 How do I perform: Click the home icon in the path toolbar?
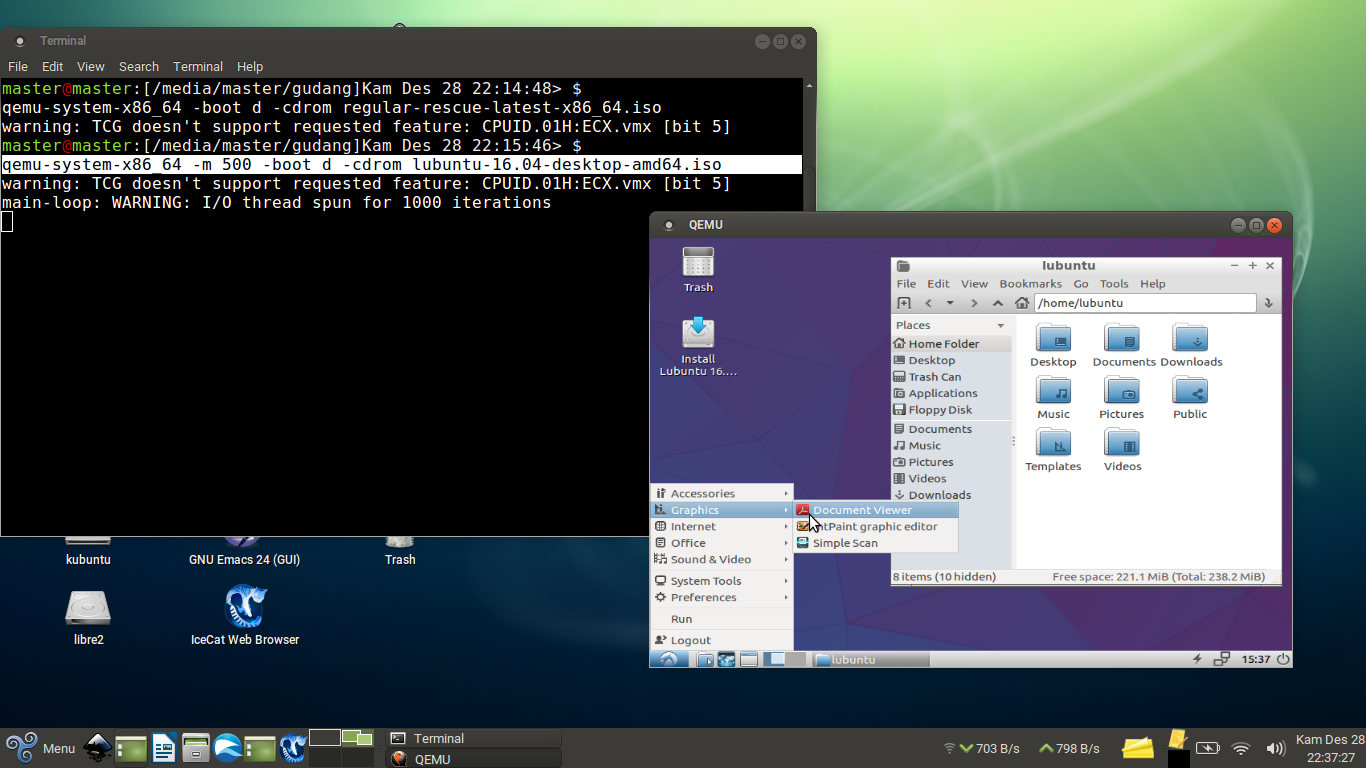coord(1022,302)
